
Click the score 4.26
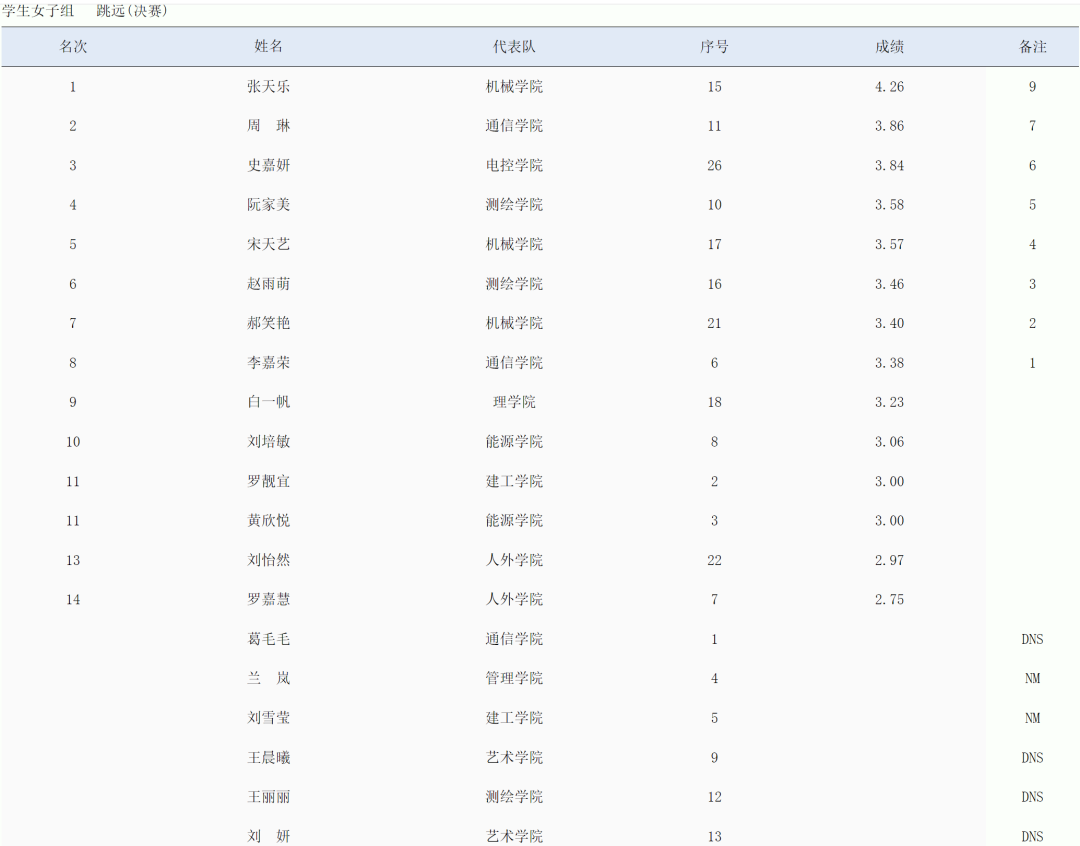click(889, 87)
